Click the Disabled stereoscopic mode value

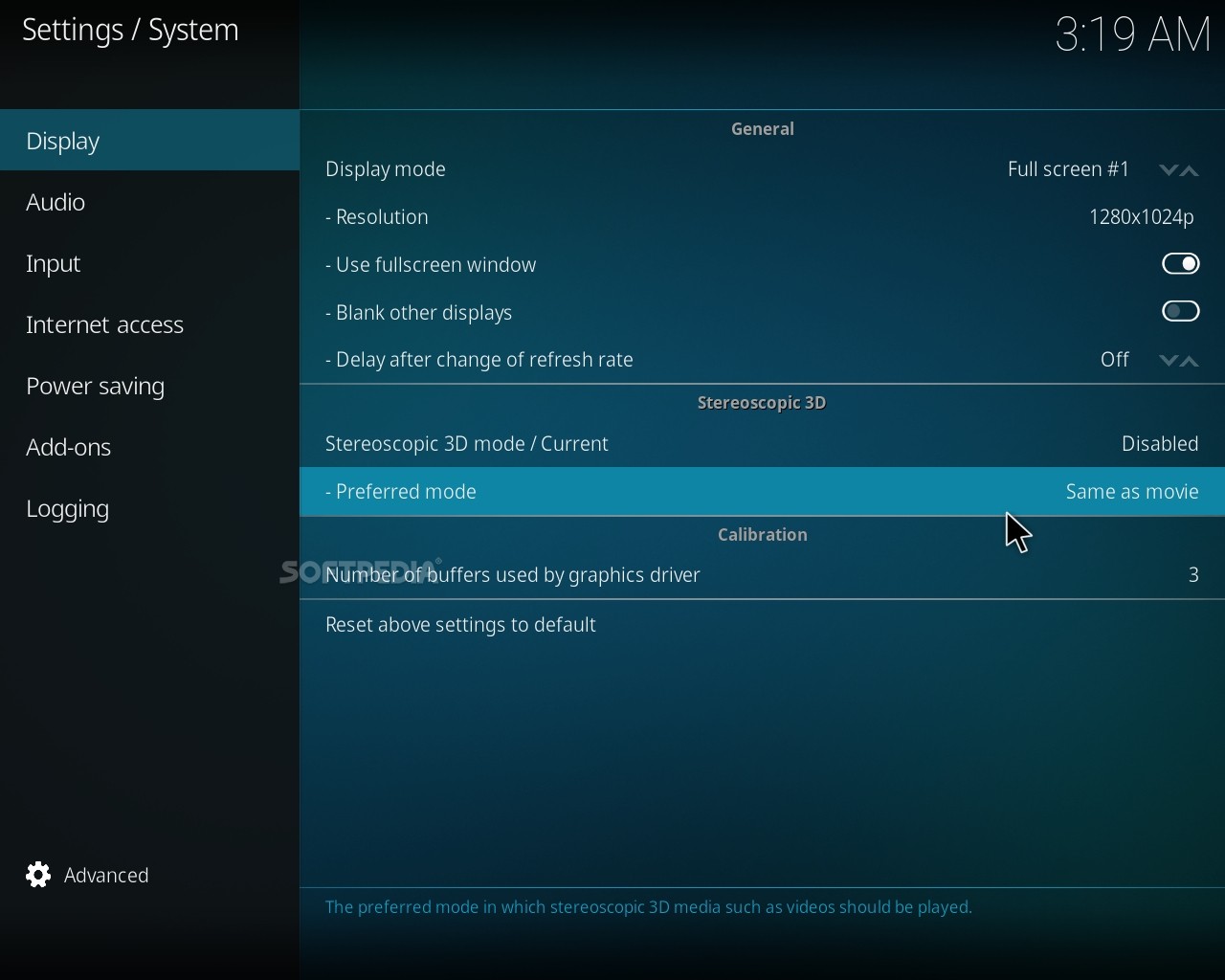coord(1160,444)
